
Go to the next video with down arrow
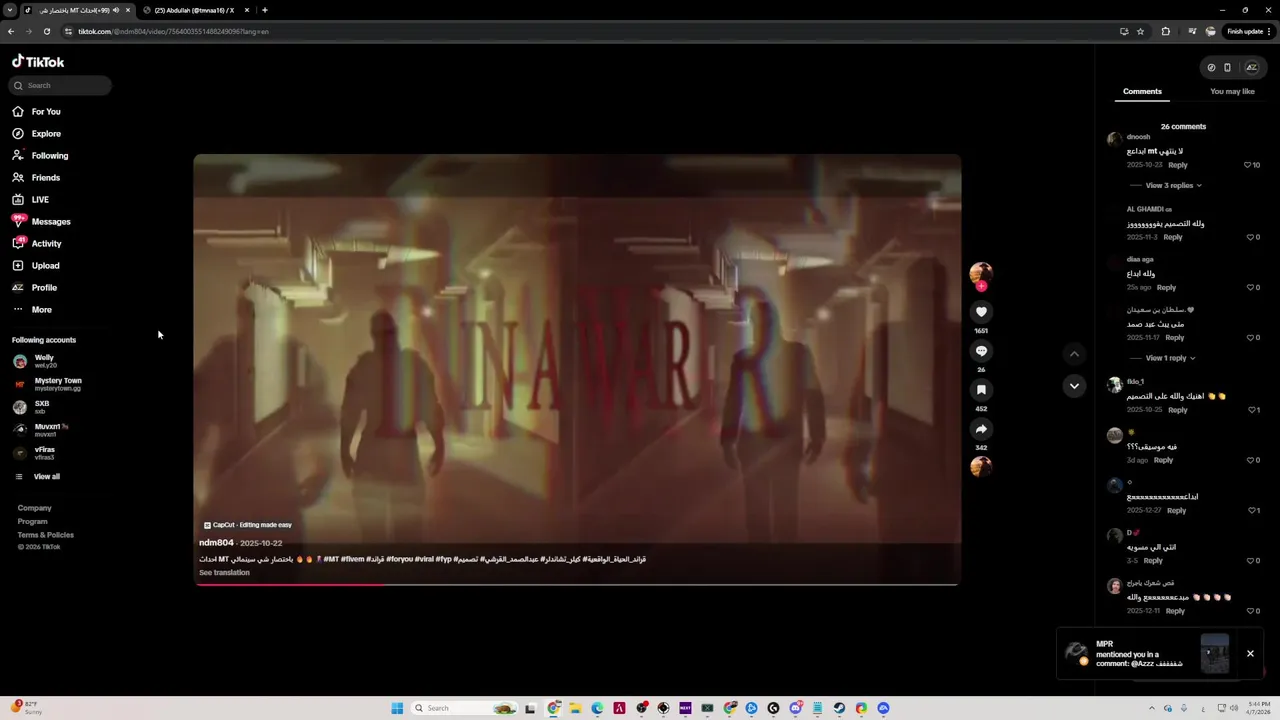[1074, 386]
